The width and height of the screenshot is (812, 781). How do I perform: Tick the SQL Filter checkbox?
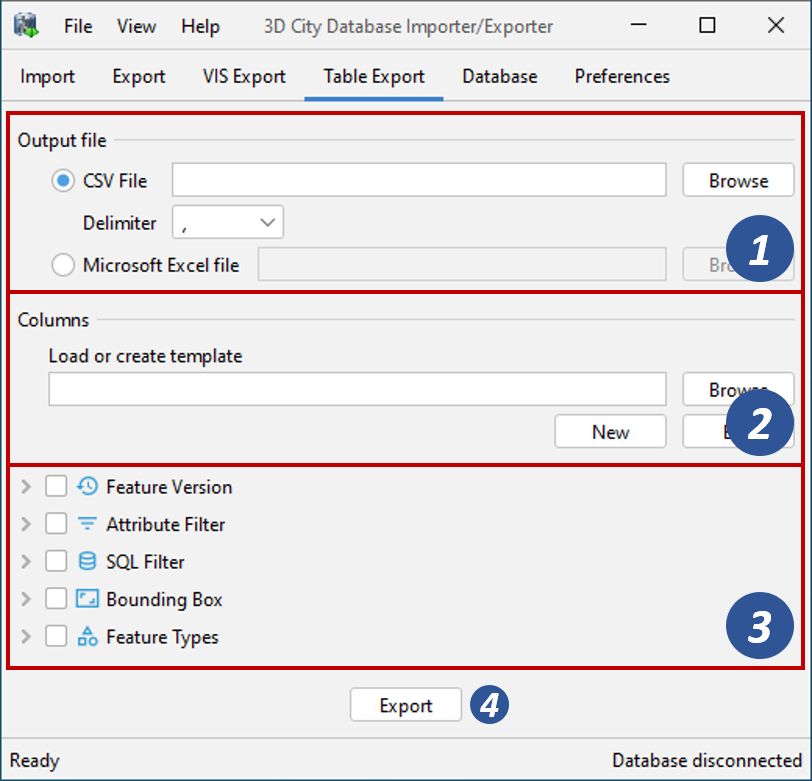tap(56, 561)
